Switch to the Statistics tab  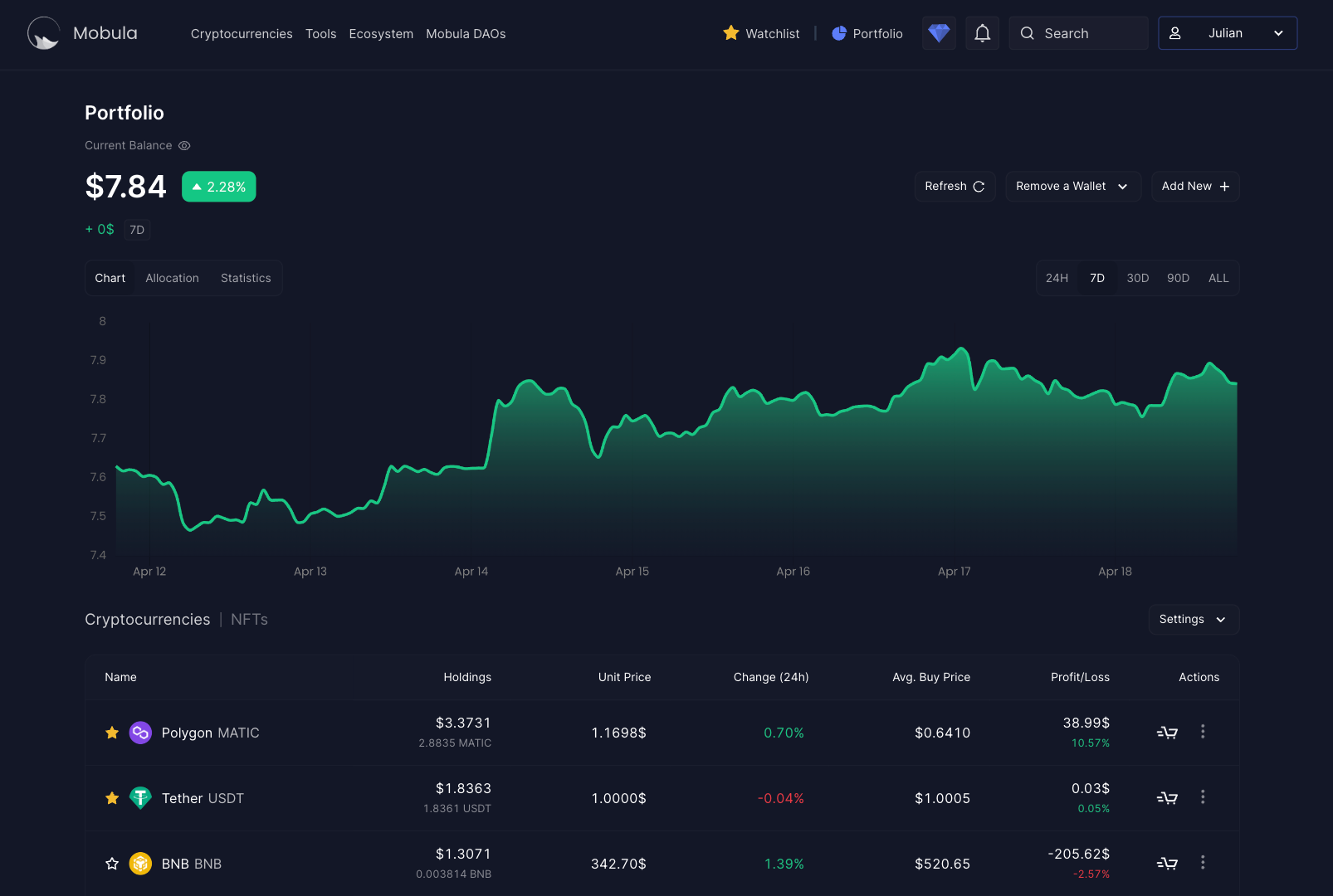click(x=246, y=278)
